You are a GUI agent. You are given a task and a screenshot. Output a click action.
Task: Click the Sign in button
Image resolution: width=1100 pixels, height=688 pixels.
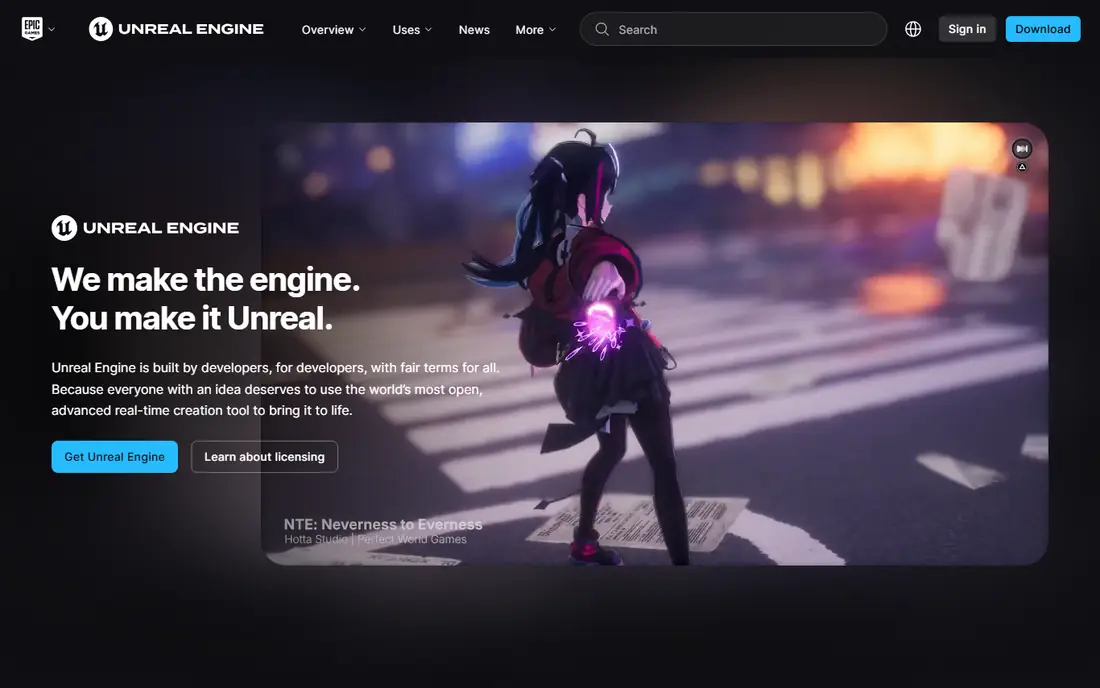(x=967, y=29)
